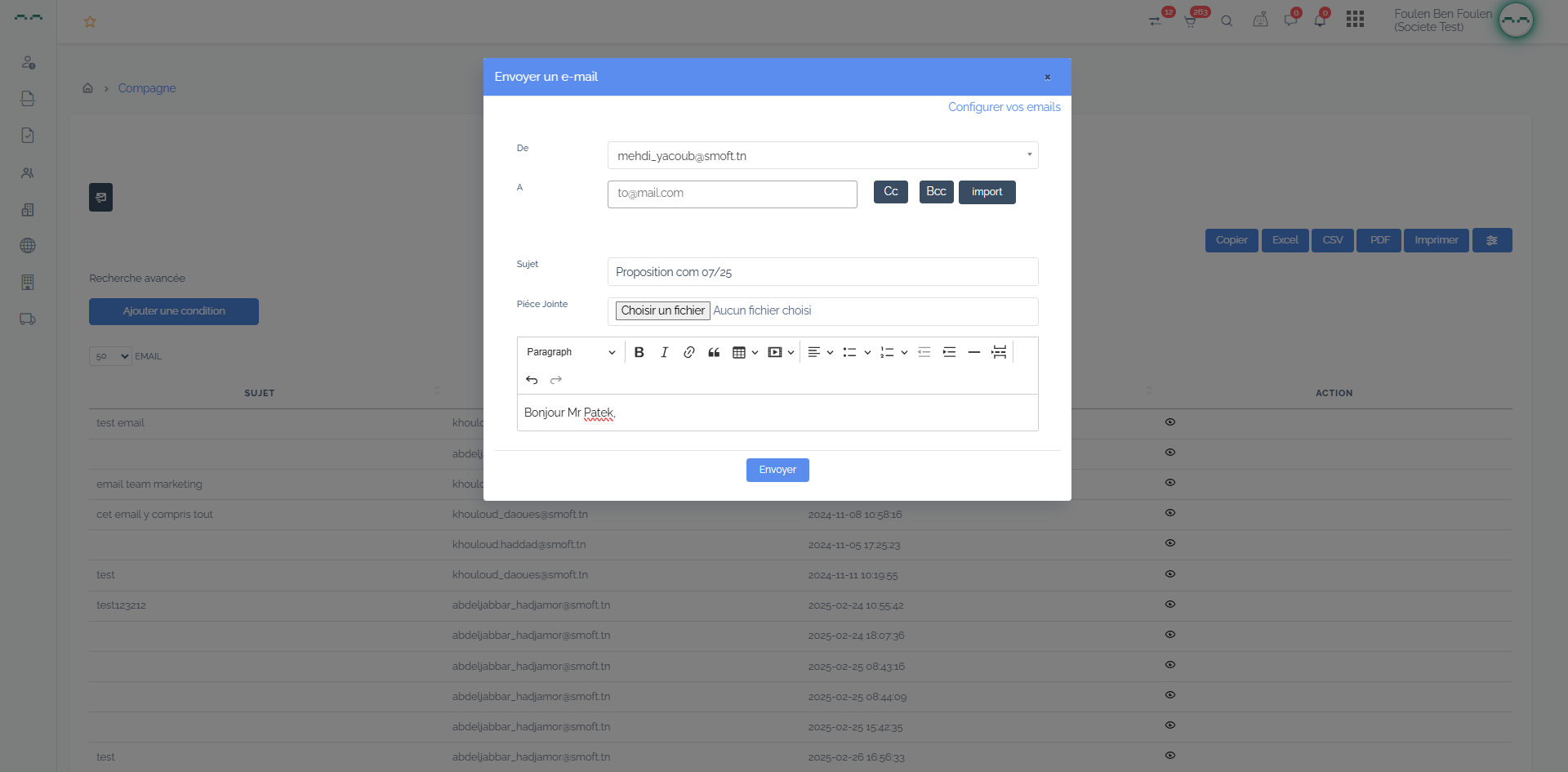View the 'test email' row eye icon

[1169, 422]
